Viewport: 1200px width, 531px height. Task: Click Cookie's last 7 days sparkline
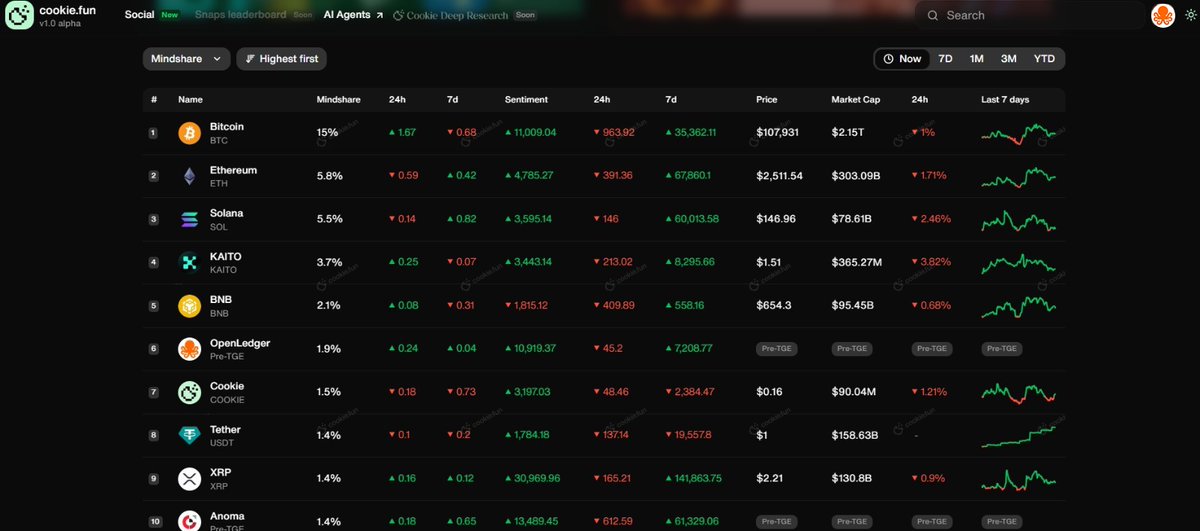pos(1018,392)
